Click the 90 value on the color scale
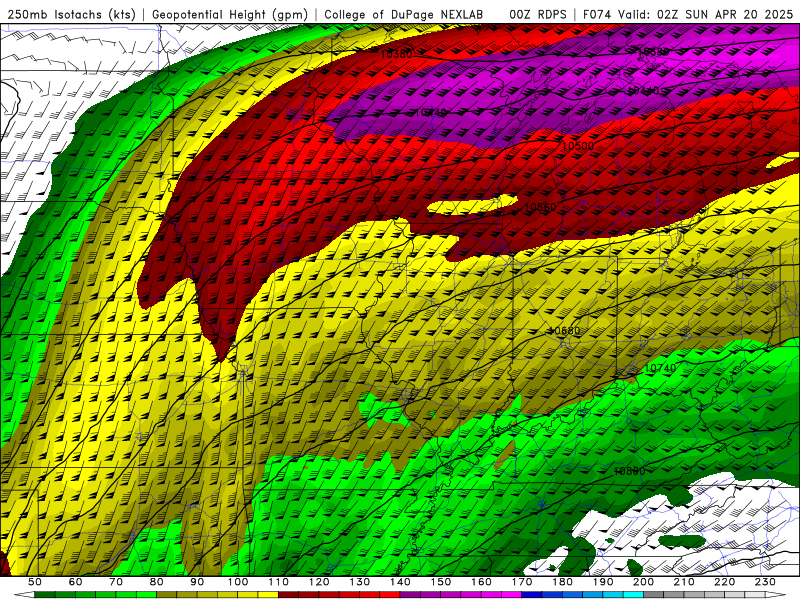800x600 pixels. (197, 582)
